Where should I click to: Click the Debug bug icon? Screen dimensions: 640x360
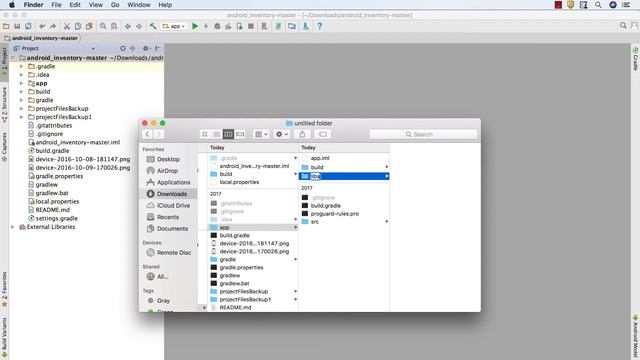[217, 26]
